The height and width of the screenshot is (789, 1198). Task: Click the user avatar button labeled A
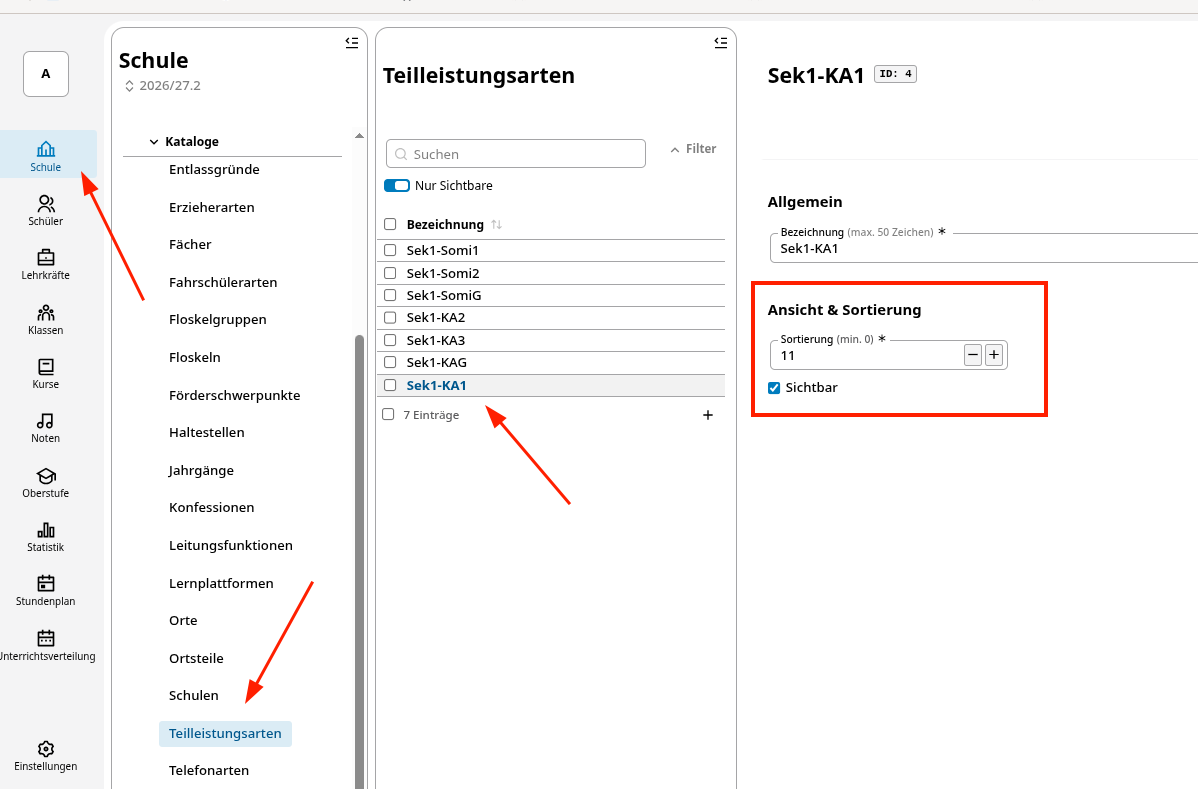point(46,74)
